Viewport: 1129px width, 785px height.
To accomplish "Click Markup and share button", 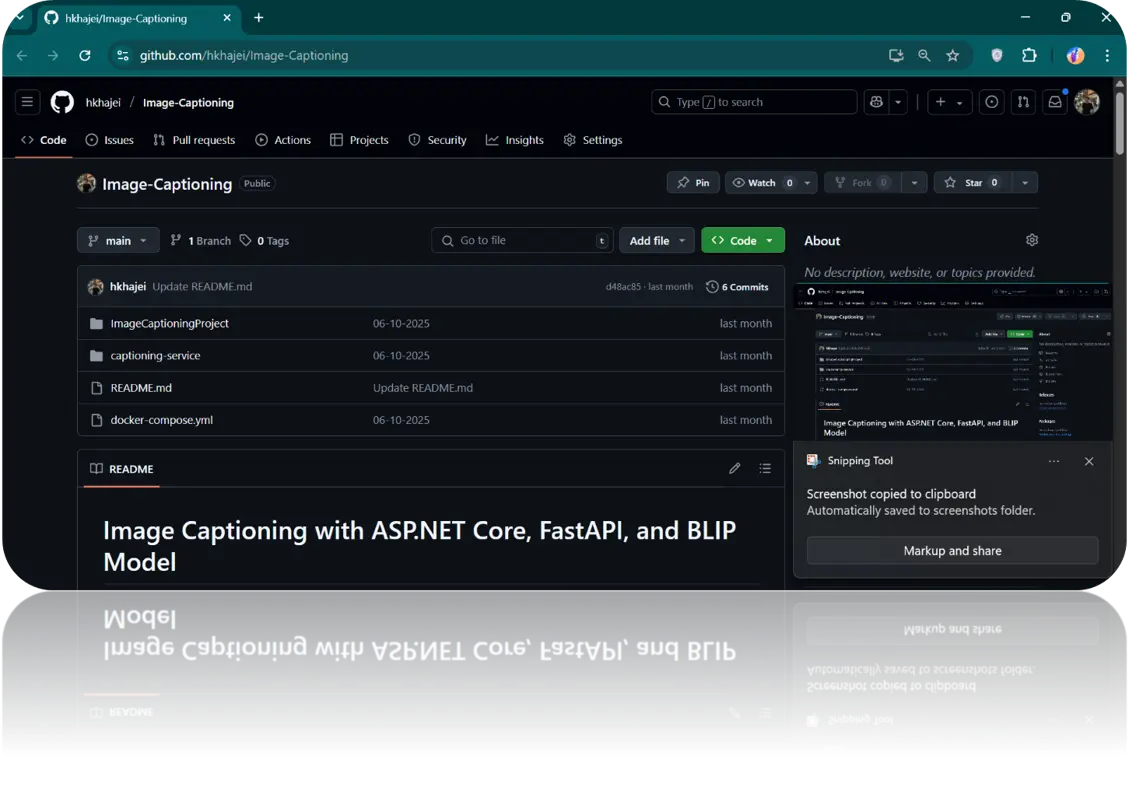I will click(952, 551).
